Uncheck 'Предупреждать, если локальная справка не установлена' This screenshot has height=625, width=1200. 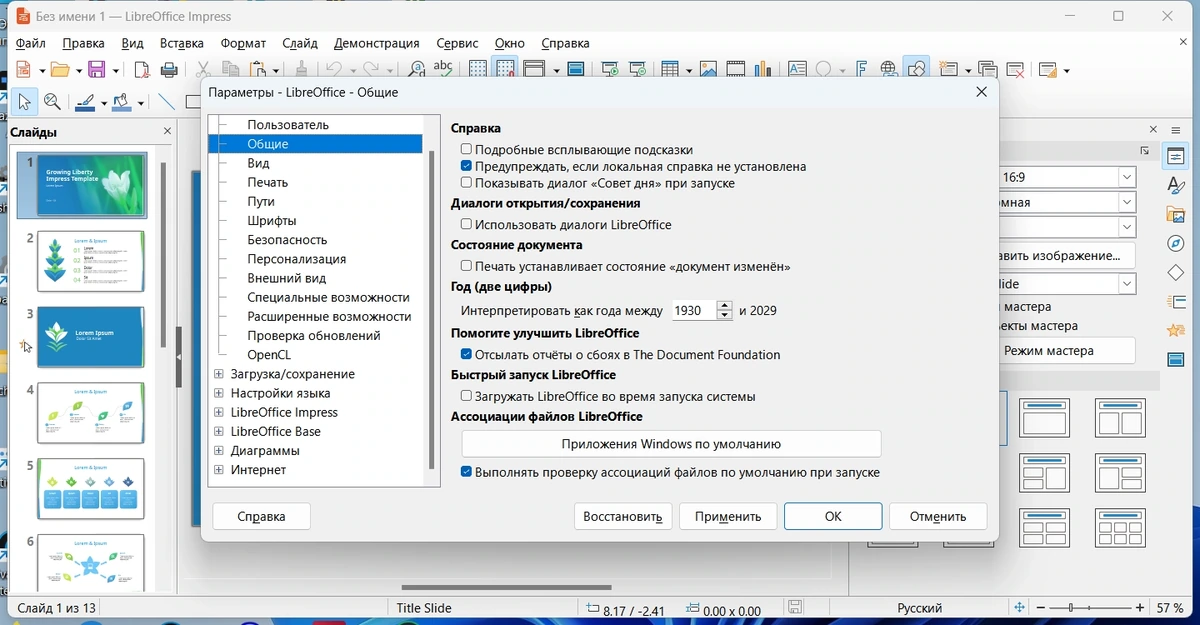tap(466, 166)
